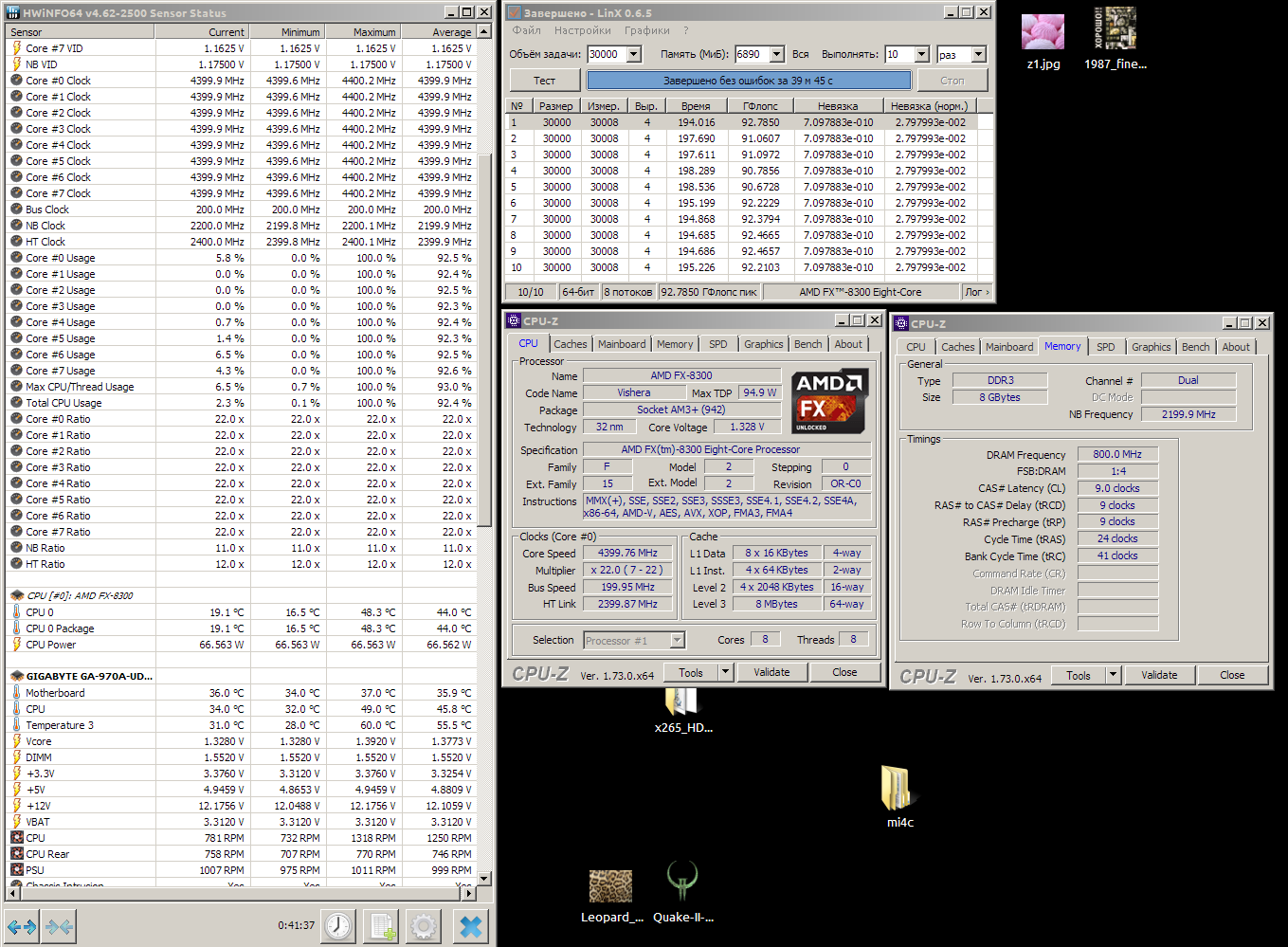The width and height of the screenshot is (1288, 947).
Task: Click the chip icon beside CPU [#0]: AMD FX-8300
Action: [x=16, y=595]
